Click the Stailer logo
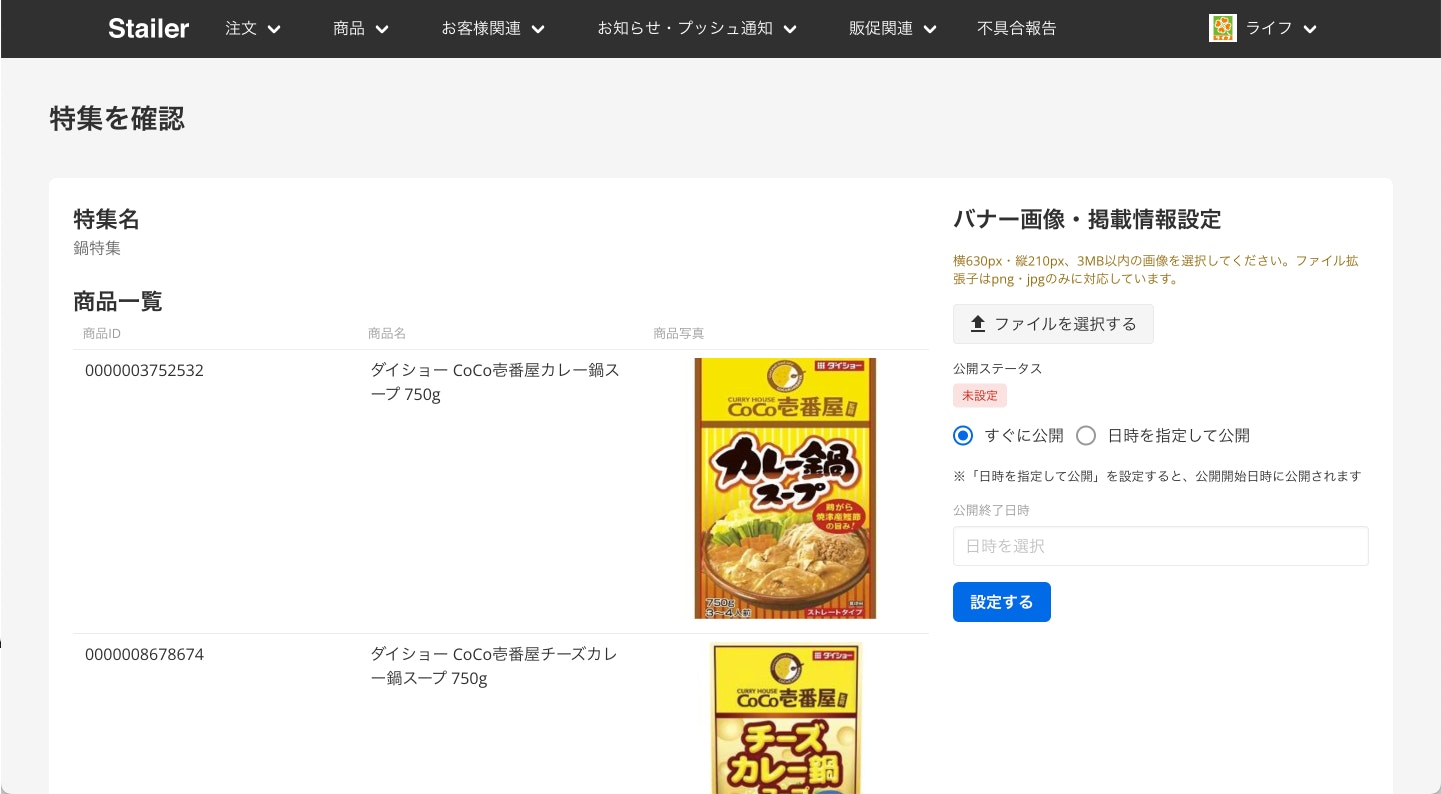The image size is (1441, 794). 148,28
